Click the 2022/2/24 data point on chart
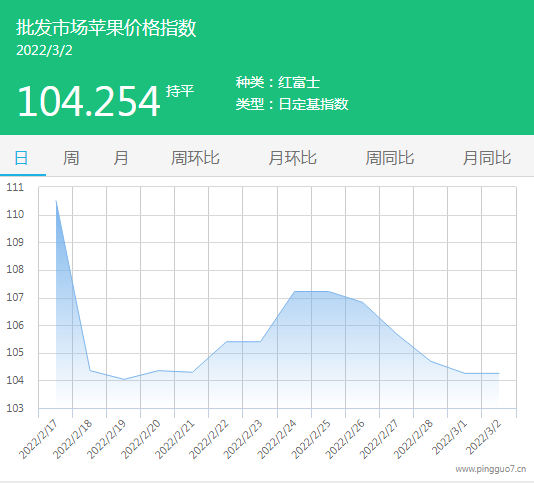The image size is (534, 483). pyautogui.click(x=295, y=292)
